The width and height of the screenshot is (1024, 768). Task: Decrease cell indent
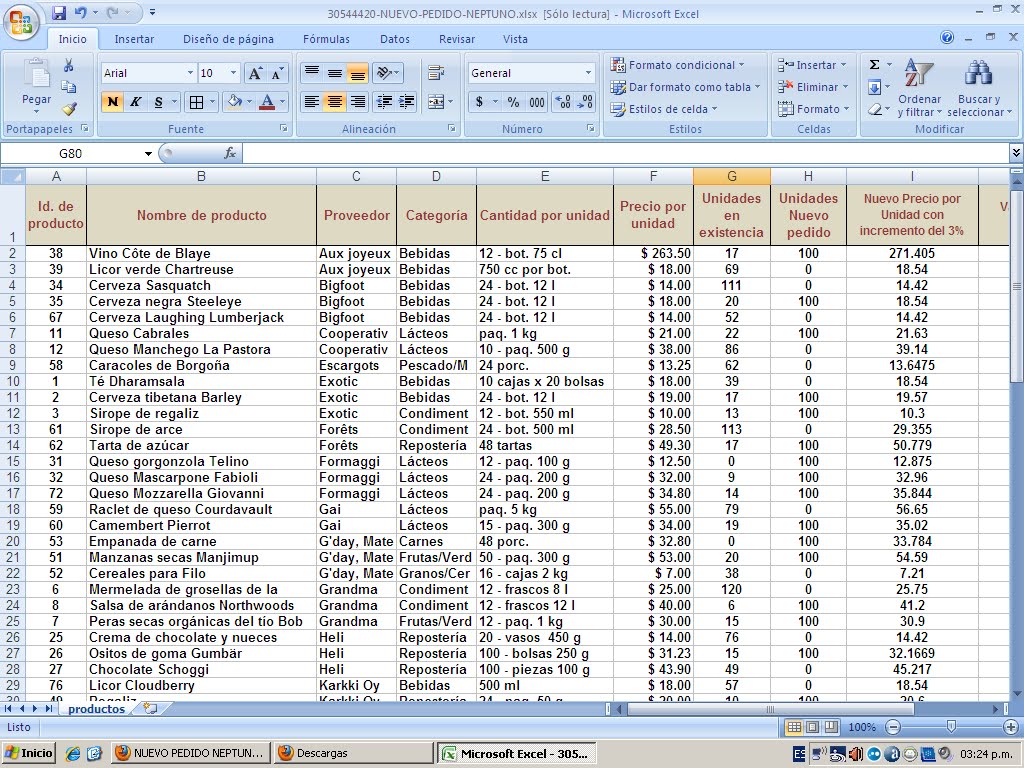pyautogui.click(x=385, y=102)
